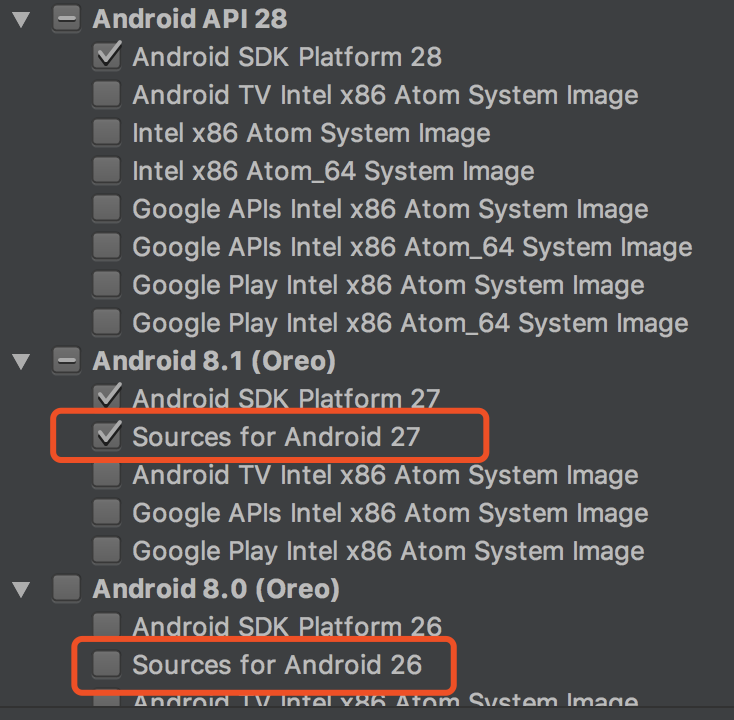The image size is (734, 720).
Task: Enable Intel x86 Atom System Image checkbox
Action: point(107,132)
